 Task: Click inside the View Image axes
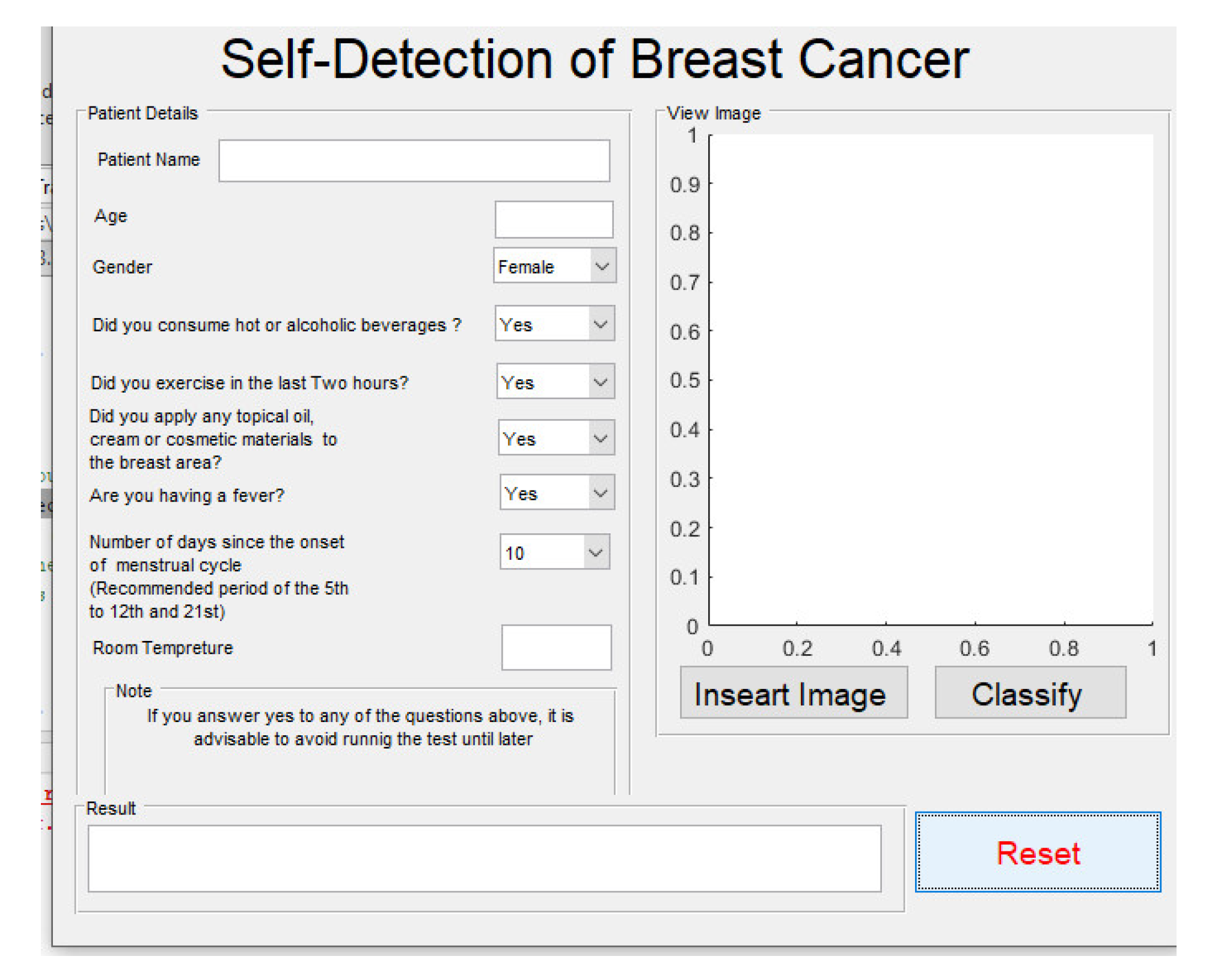930,380
